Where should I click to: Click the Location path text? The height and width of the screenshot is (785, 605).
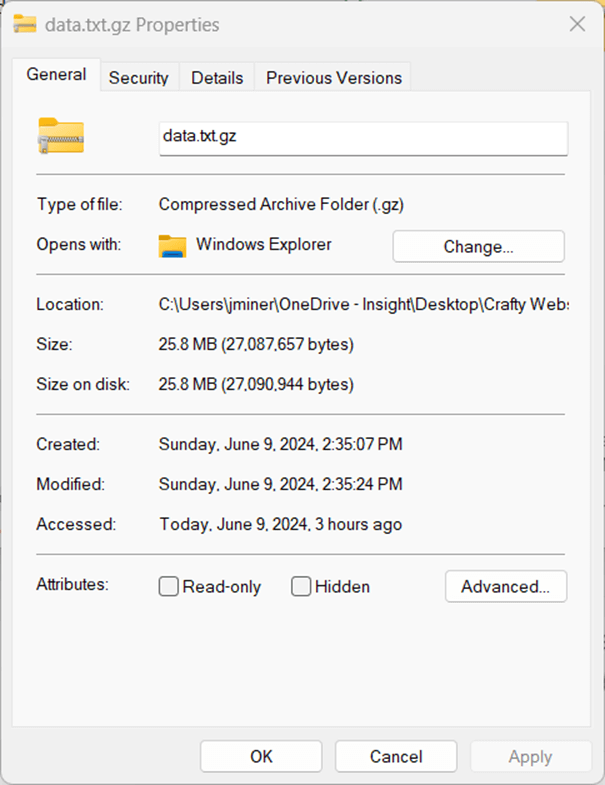362,304
